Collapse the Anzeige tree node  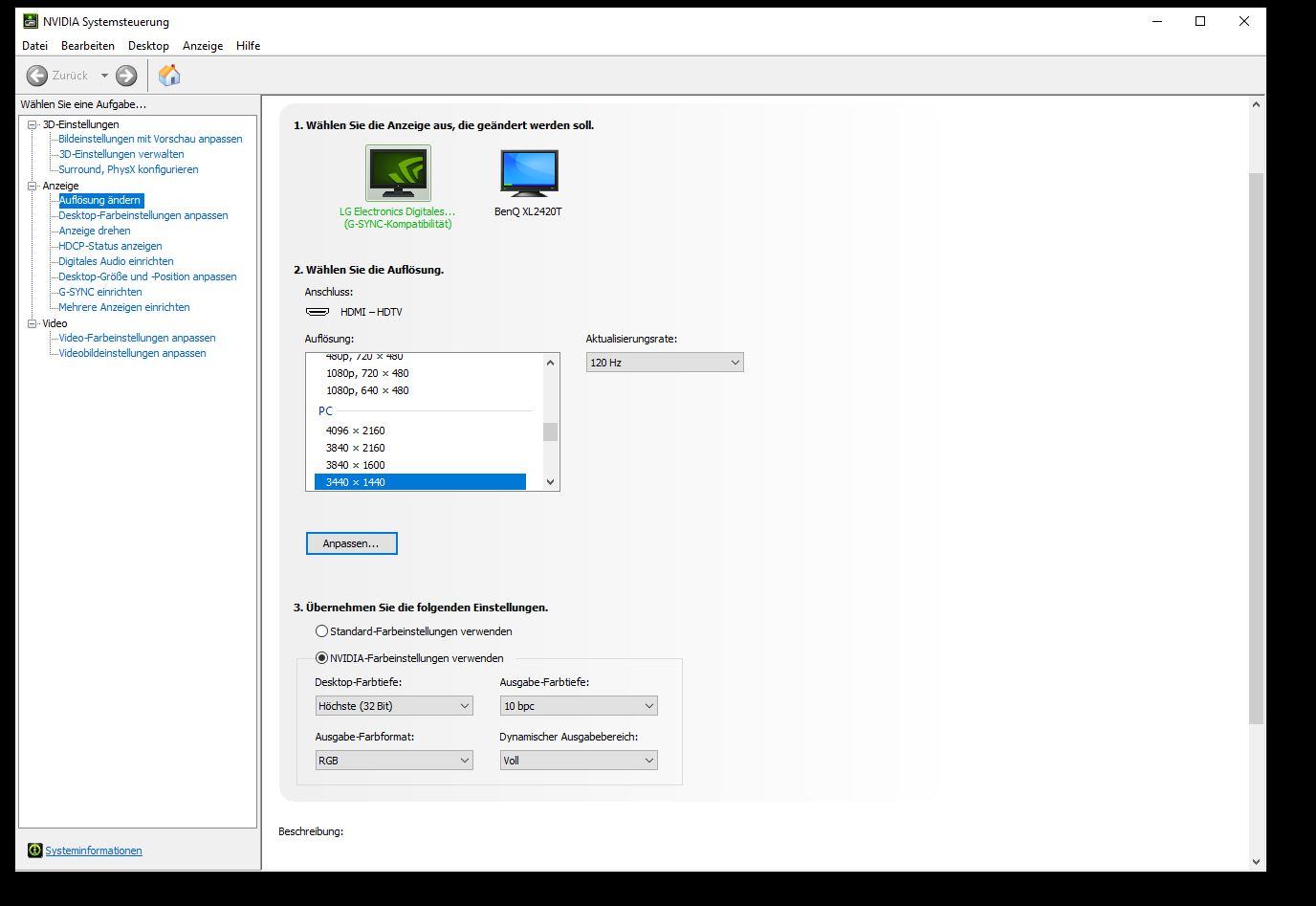click(x=32, y=186)
